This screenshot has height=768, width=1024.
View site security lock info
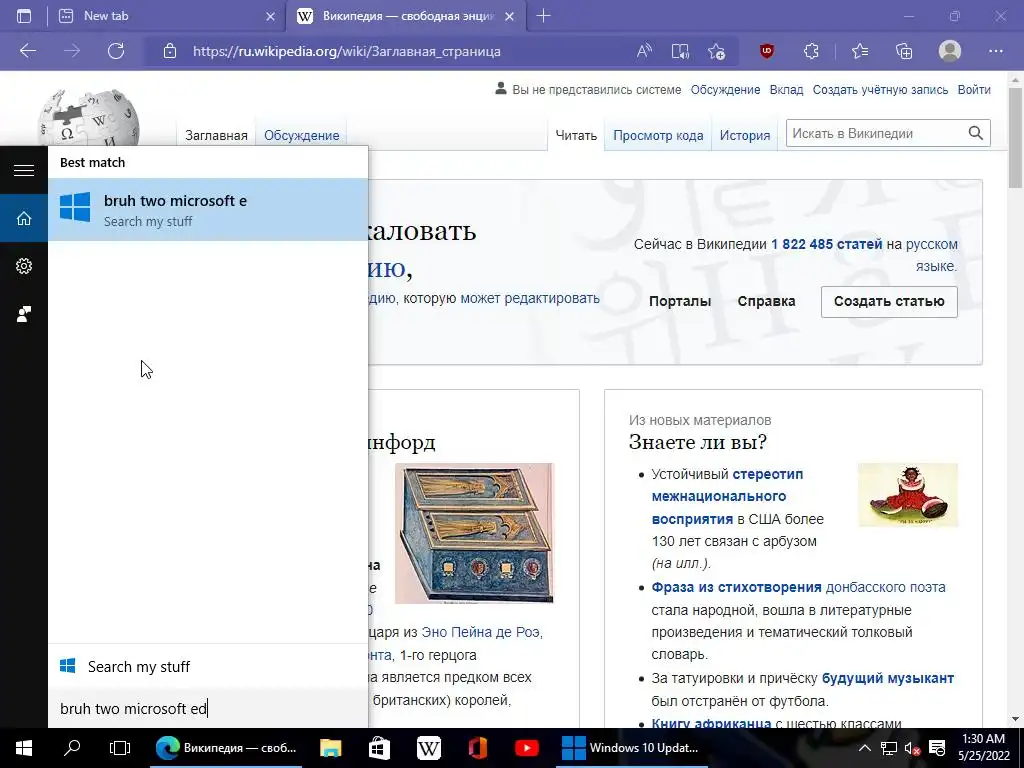point(170,51)
